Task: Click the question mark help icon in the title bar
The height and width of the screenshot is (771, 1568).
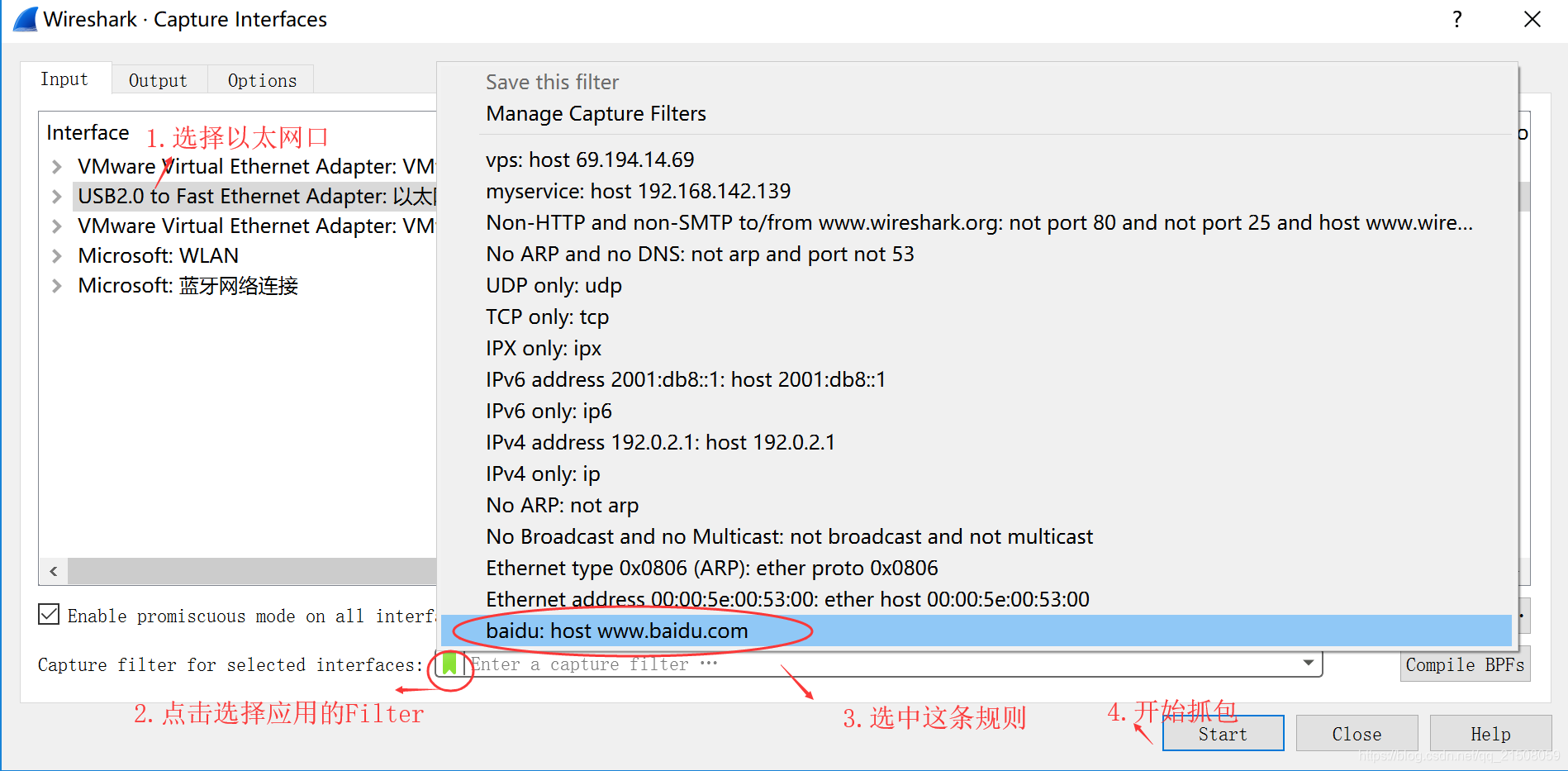Action: (1457, 19)
